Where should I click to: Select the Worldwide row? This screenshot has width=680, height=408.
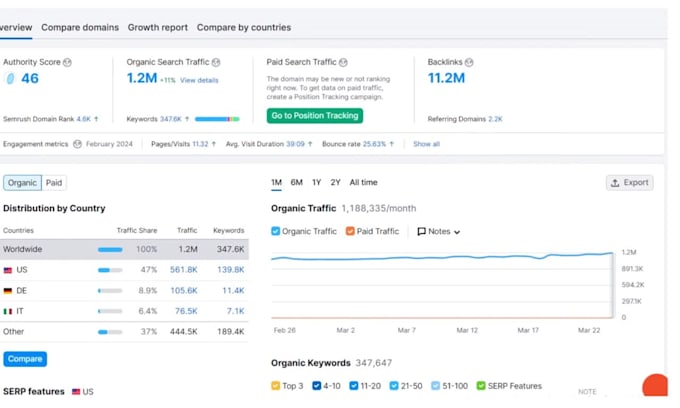point(124,249)
